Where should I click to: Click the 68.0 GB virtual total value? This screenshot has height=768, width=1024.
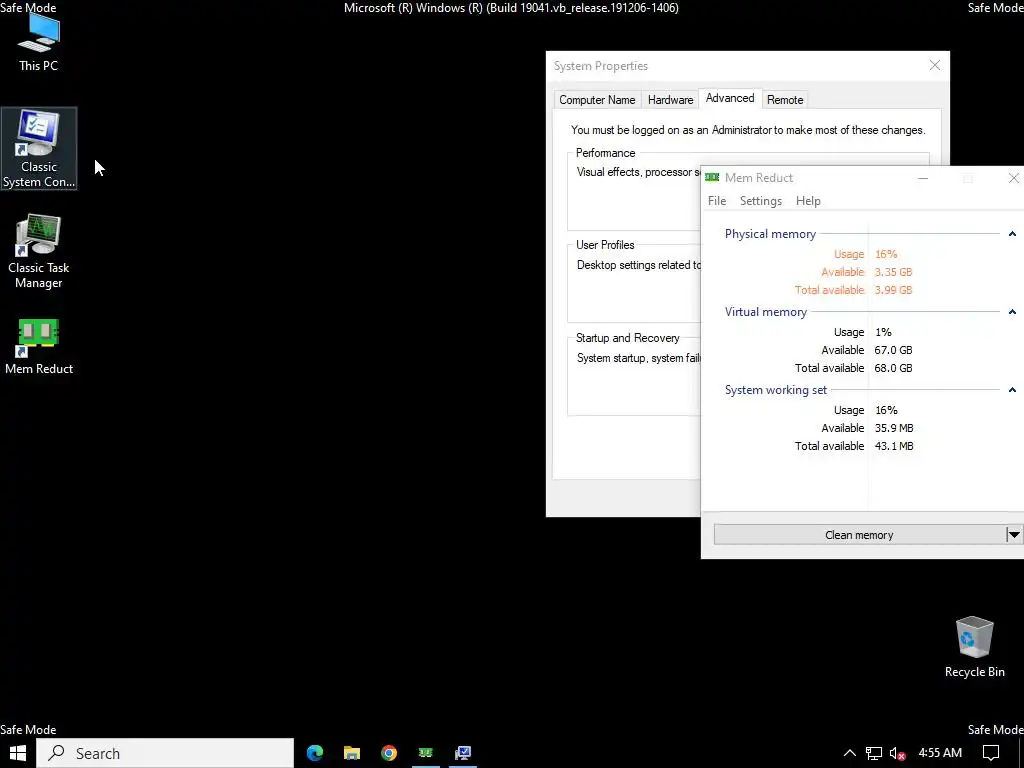tap(893, 368)
